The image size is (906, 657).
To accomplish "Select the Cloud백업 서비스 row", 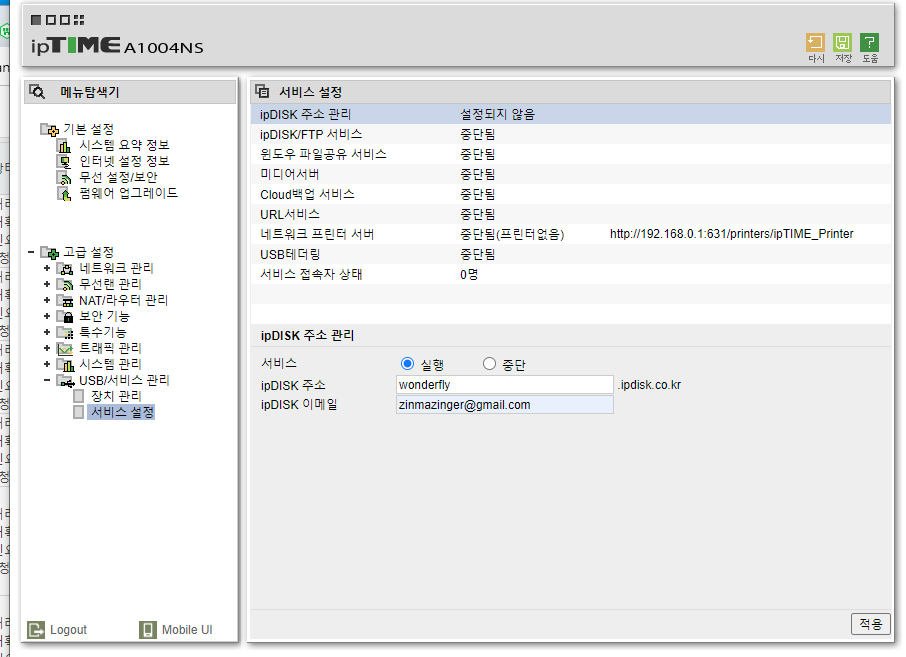I will tap(571, 194).
